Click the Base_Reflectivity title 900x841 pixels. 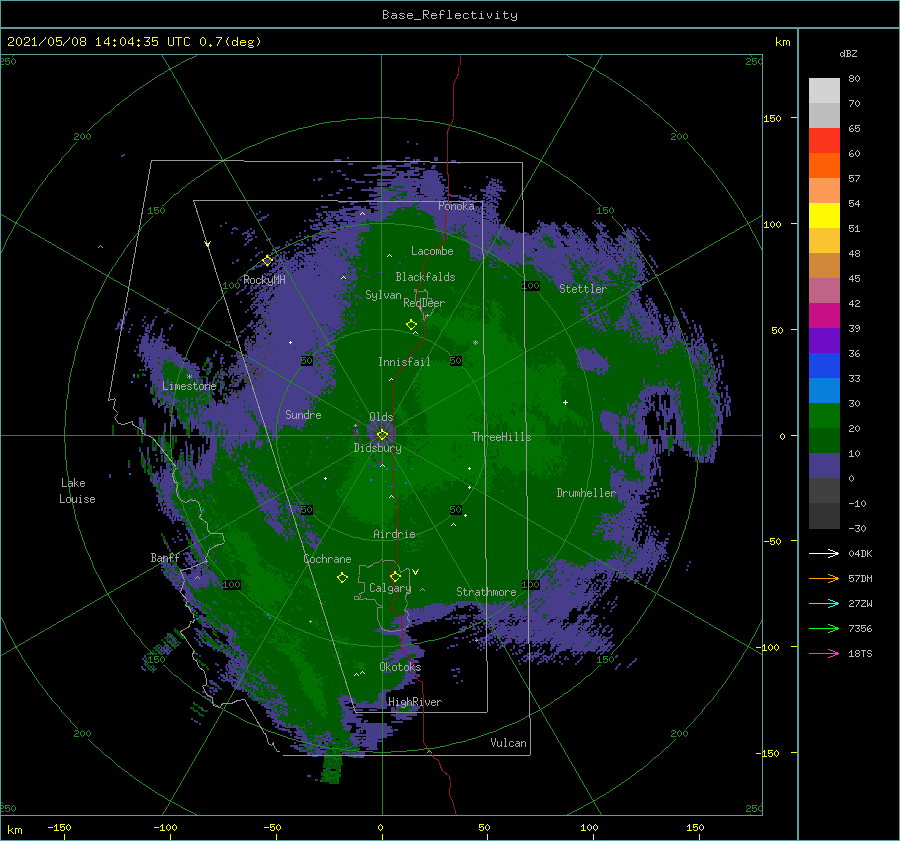(x=450, y=15)
